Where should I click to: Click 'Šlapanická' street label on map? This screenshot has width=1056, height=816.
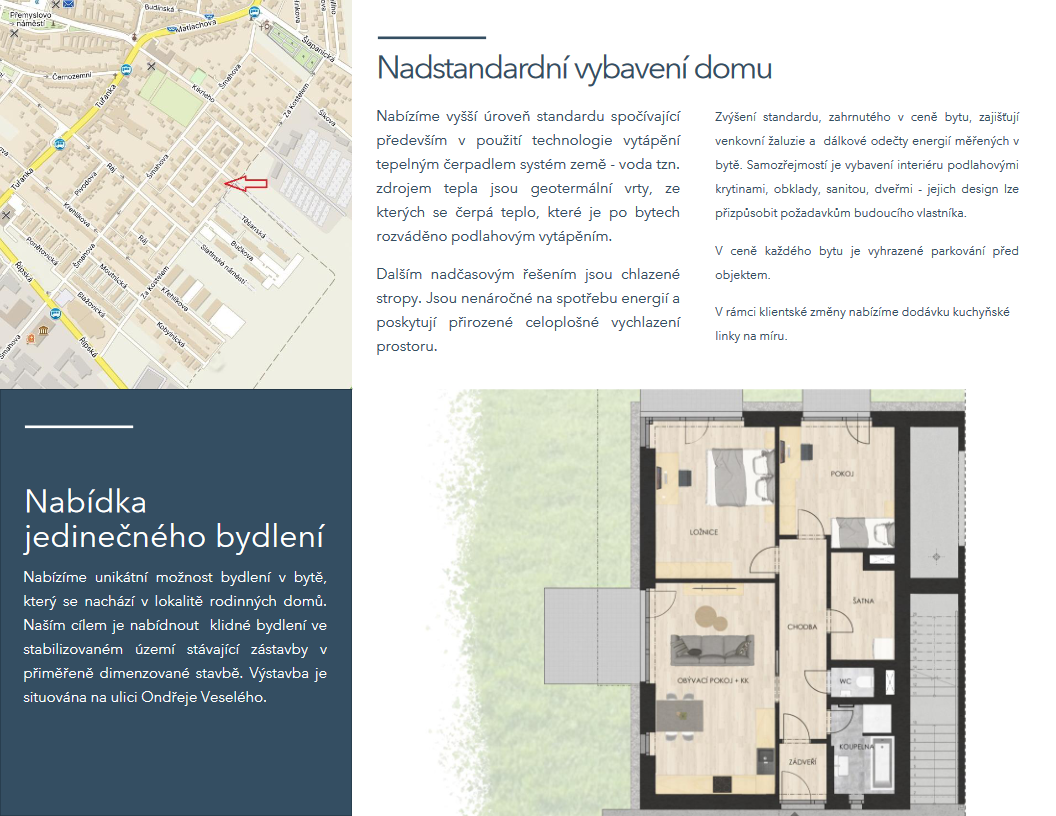pyautogui.click(x=318, y=48)
